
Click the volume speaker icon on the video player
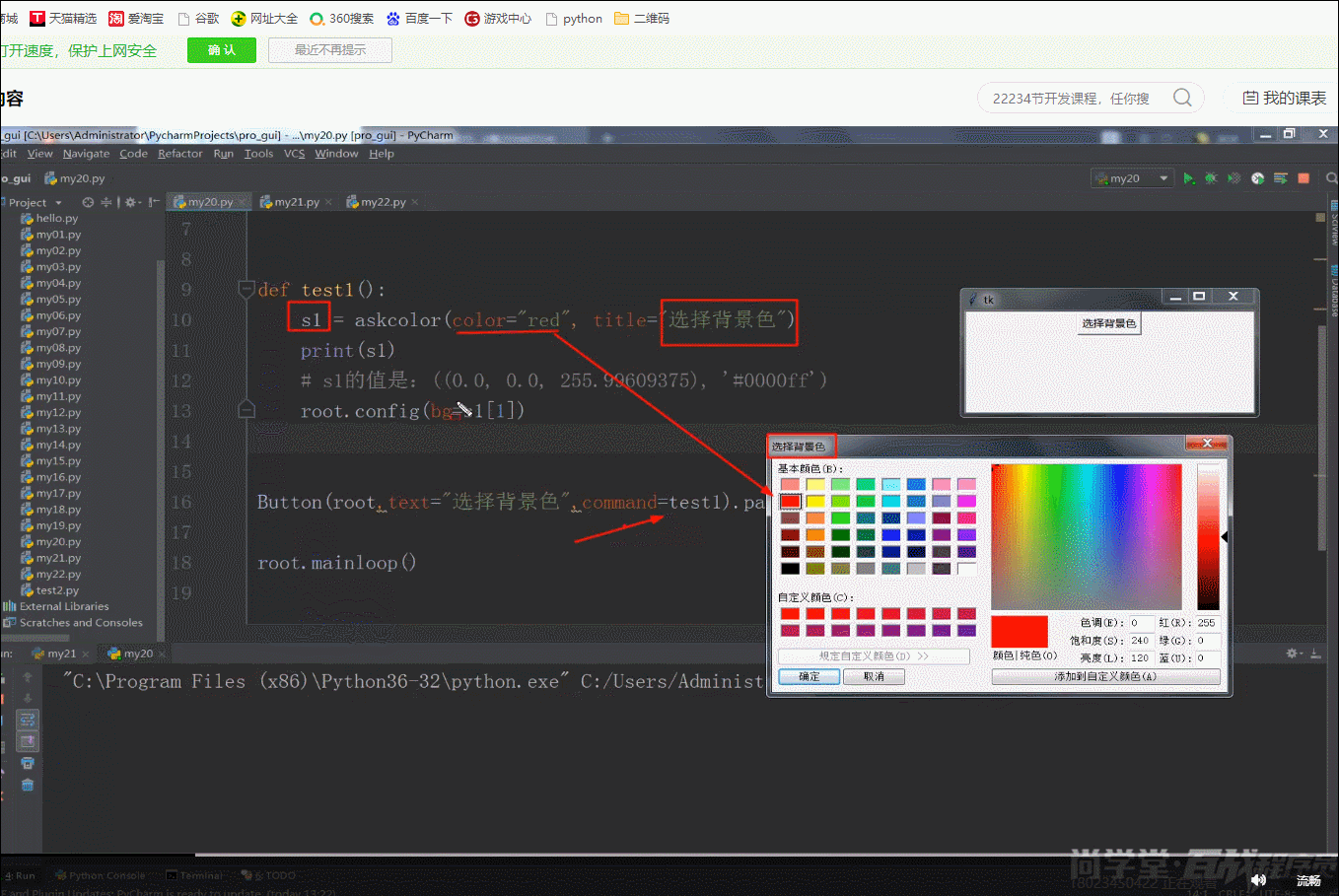tap(1258, 879)
